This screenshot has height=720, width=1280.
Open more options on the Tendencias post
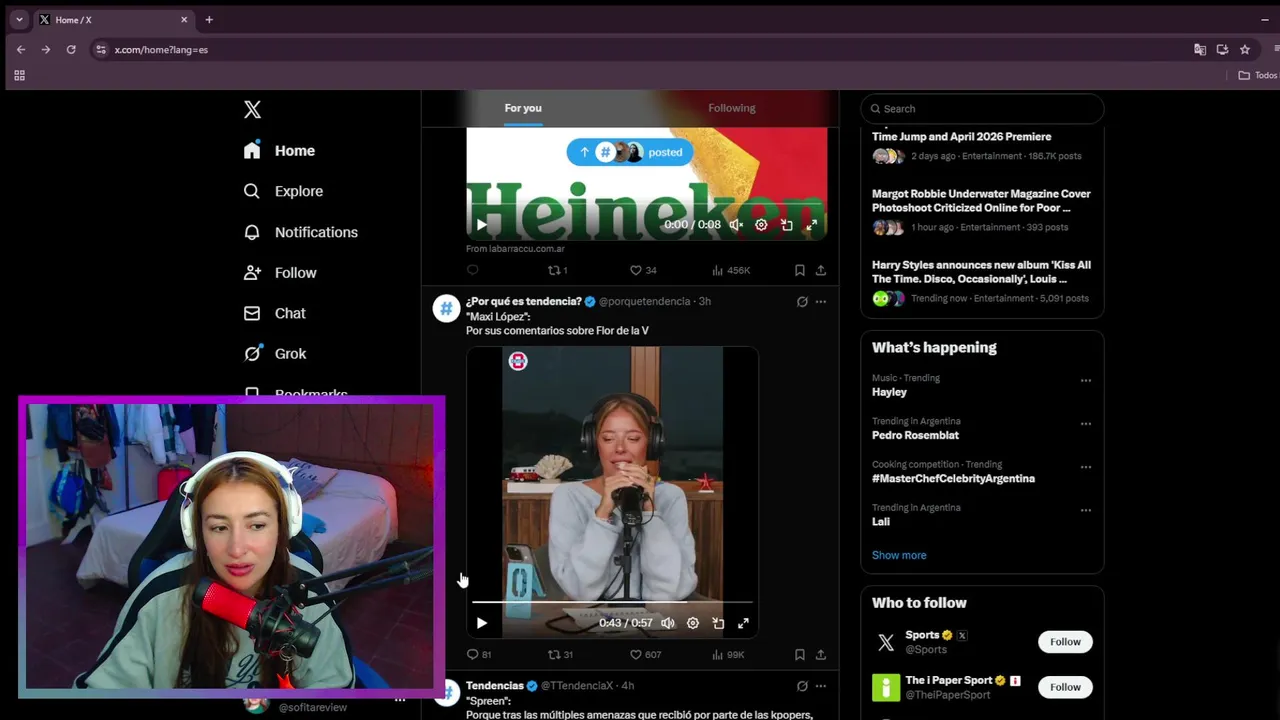point(821,686)
